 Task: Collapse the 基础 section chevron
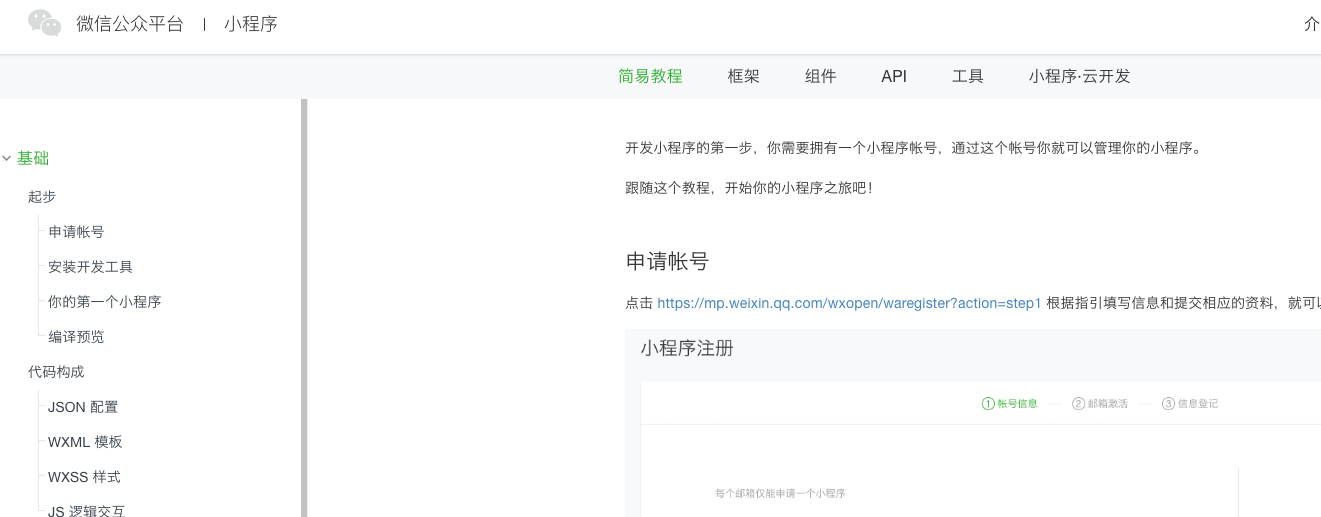6,158
